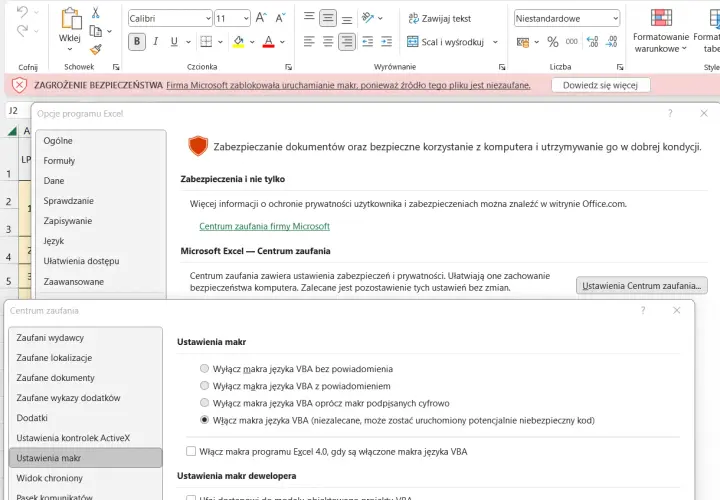The image size is (720, 500).
Task: Apply Underline formatting
Action: click(174, 42)
